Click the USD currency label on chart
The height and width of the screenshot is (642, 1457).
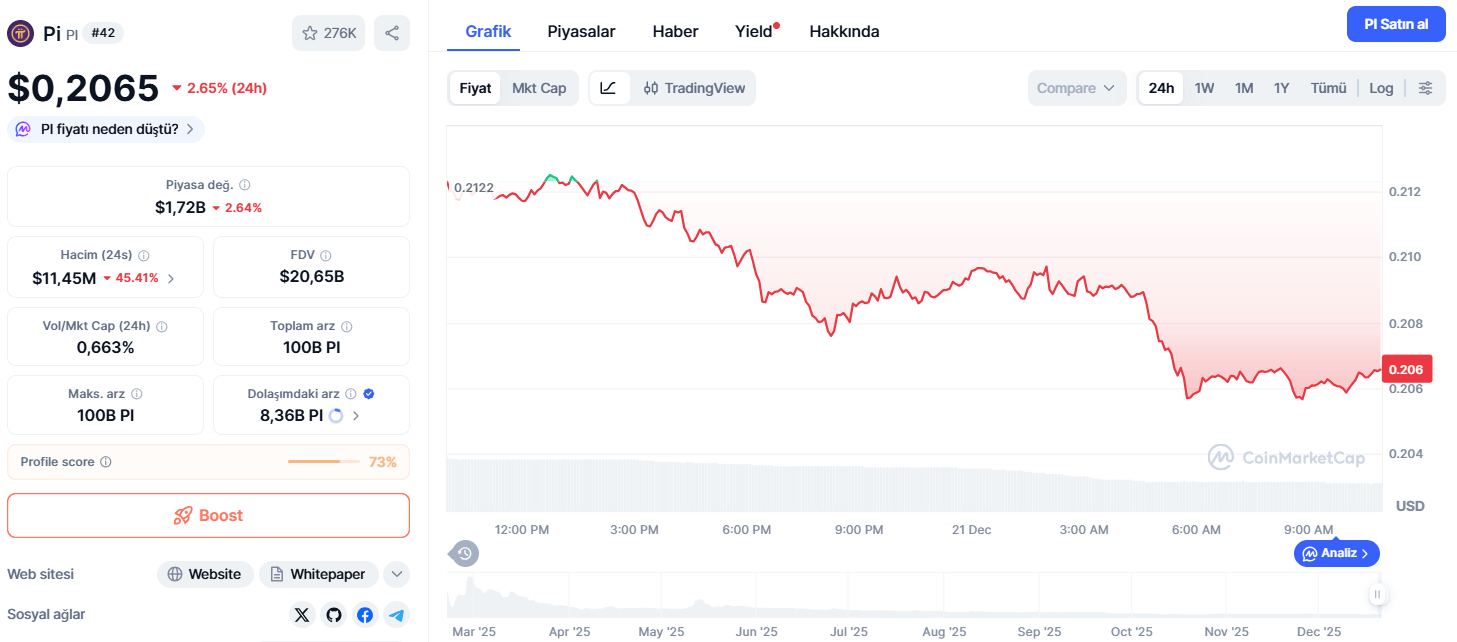1410,506
